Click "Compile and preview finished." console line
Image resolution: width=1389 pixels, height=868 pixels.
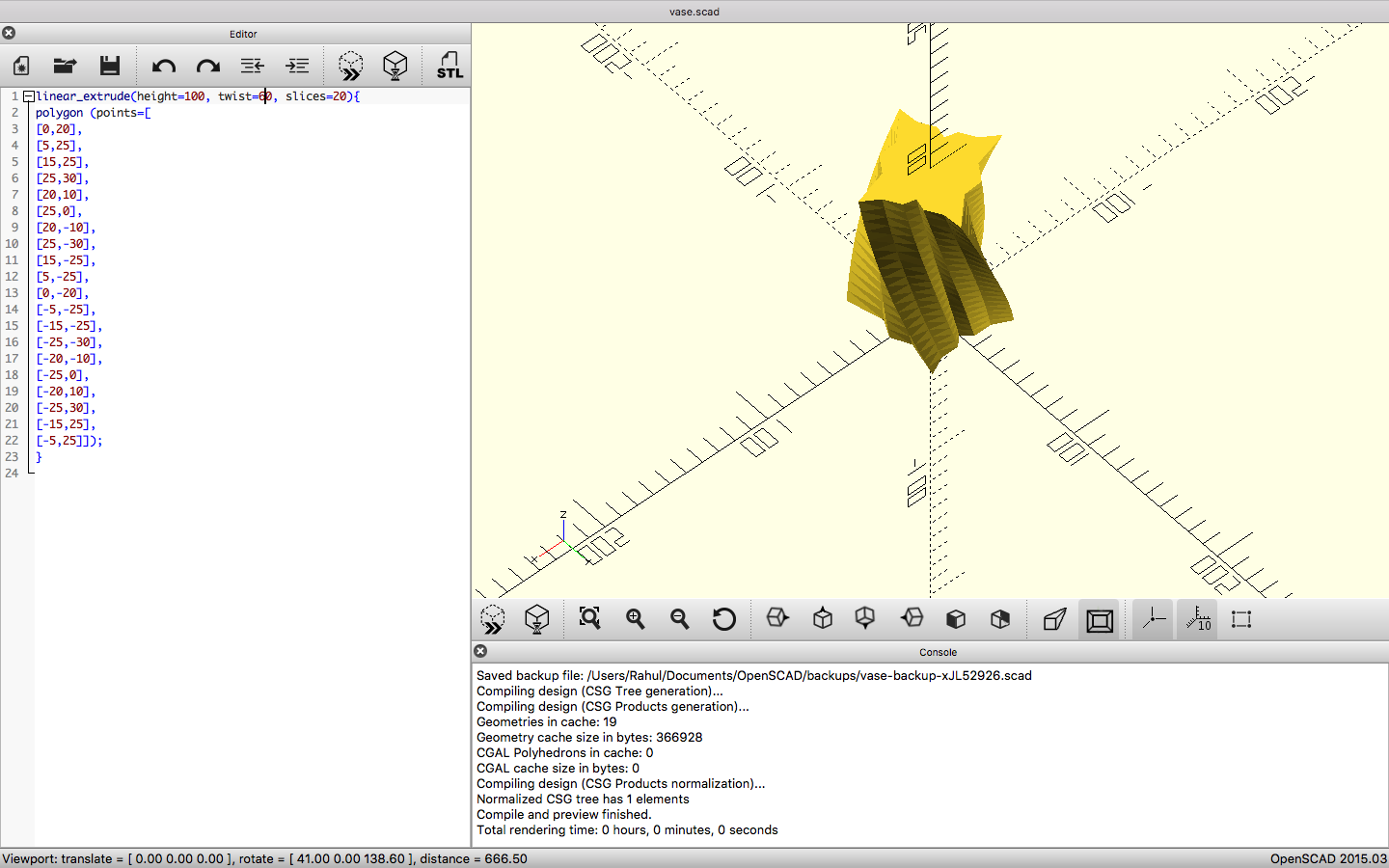pos(564,814)
